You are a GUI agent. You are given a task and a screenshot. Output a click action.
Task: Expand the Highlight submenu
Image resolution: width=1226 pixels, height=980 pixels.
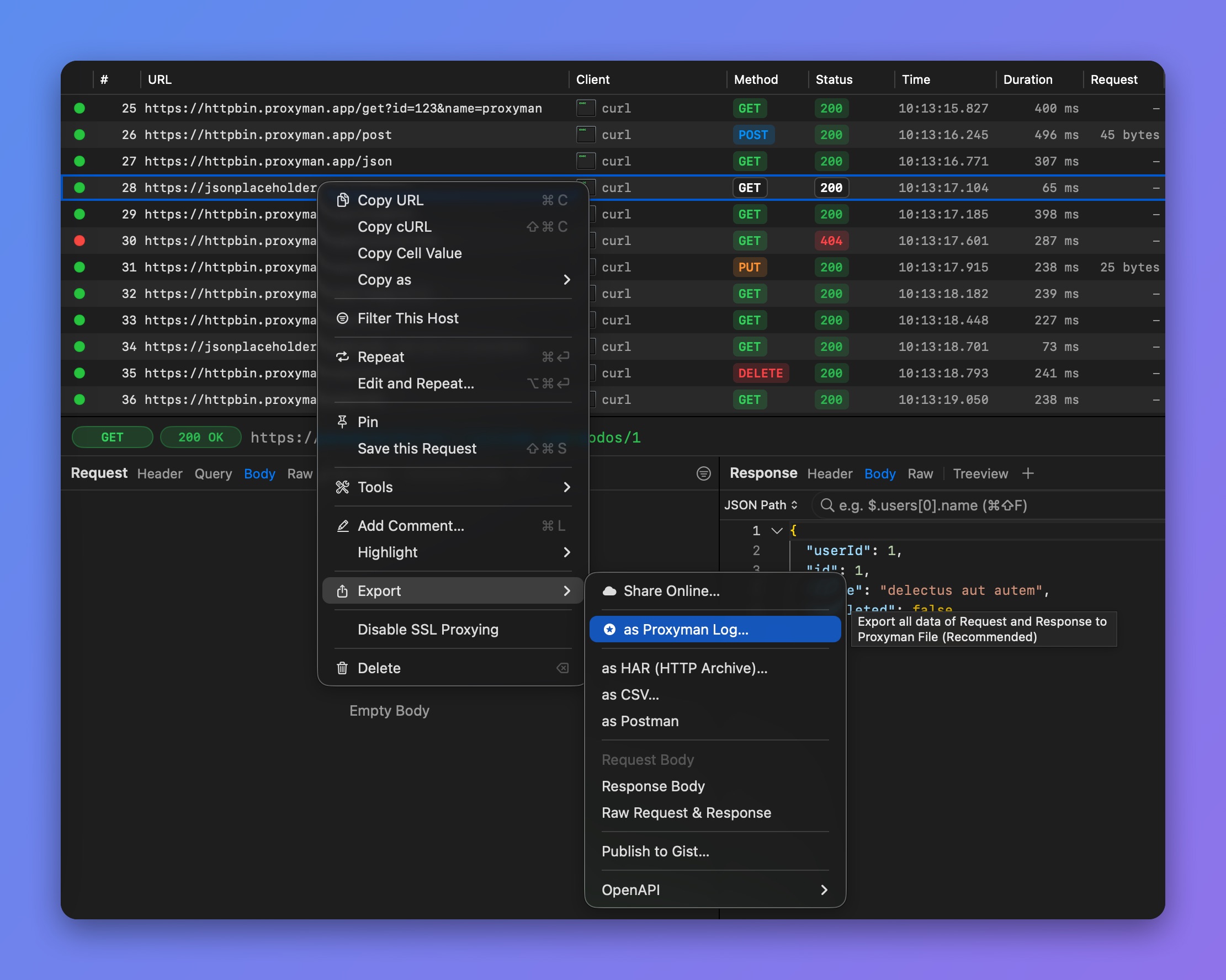tap(453, 552)
